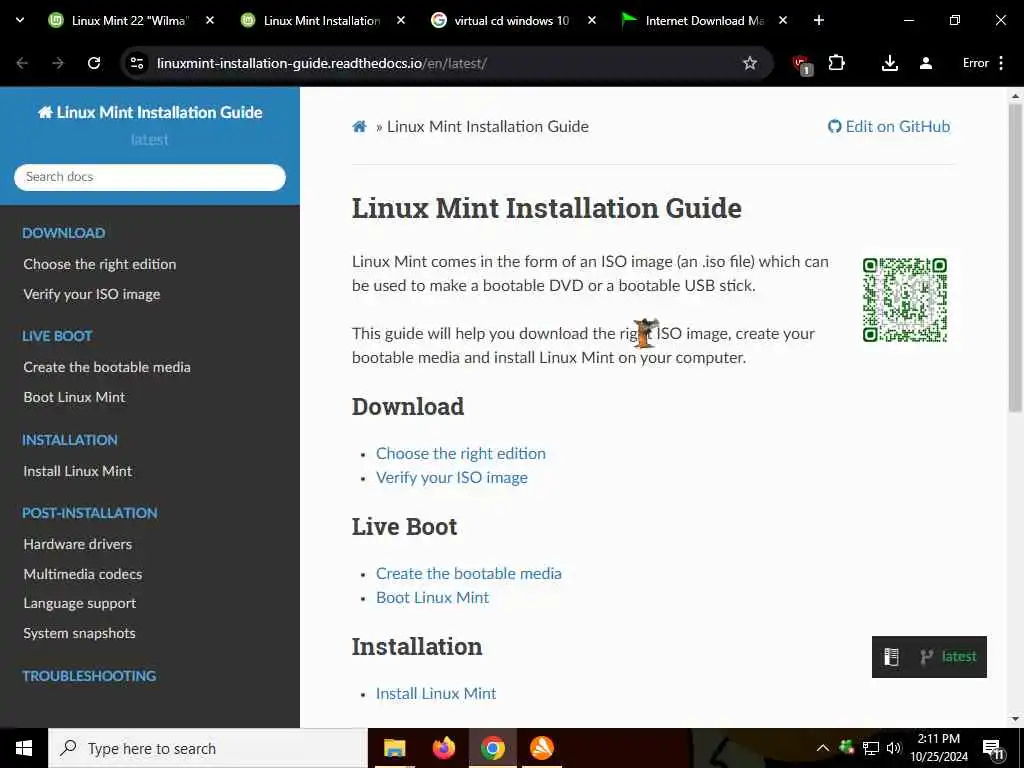Screen dimensions: 1024x768
Task: Select the Linux Mint Installation tab
Action: [x=322, y=21]
